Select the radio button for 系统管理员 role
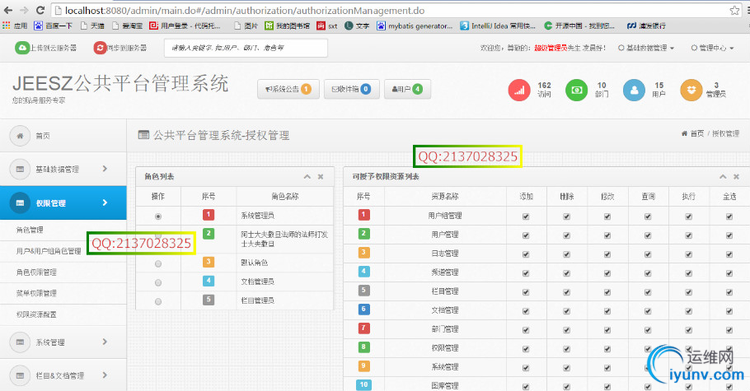Screen dimensions: 750x391 pyautogui.click(x=158, y=216)
